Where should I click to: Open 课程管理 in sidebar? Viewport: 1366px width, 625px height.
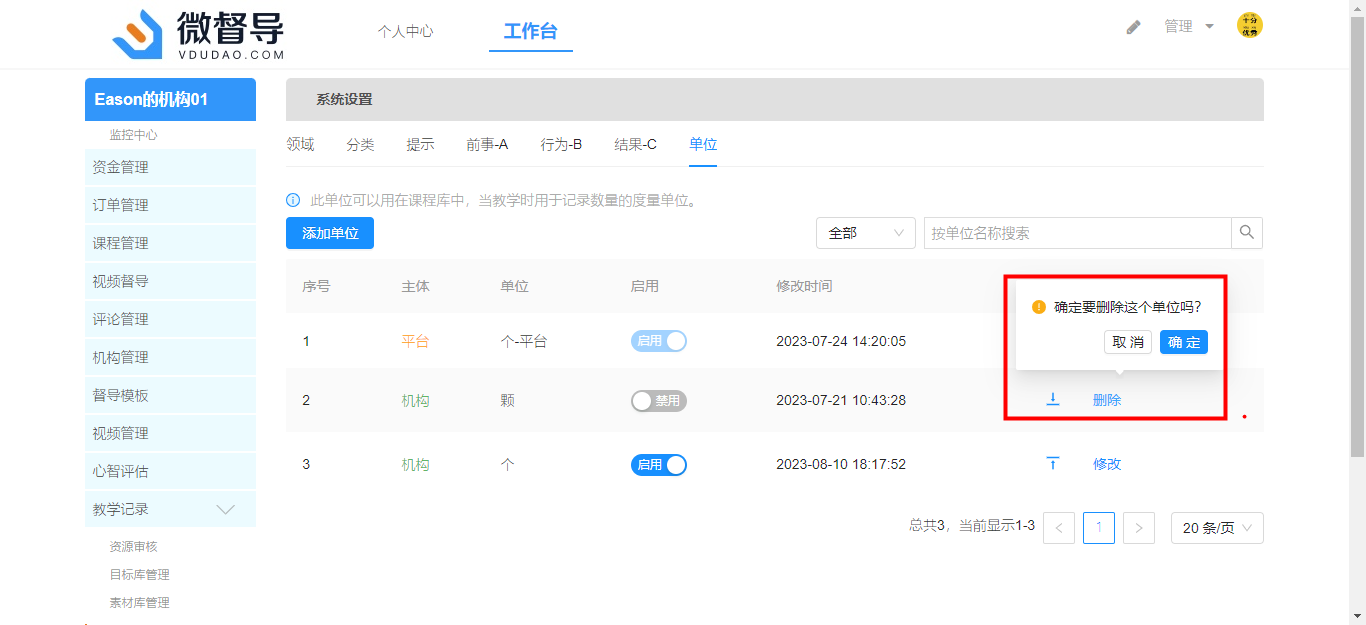(170, 243)
